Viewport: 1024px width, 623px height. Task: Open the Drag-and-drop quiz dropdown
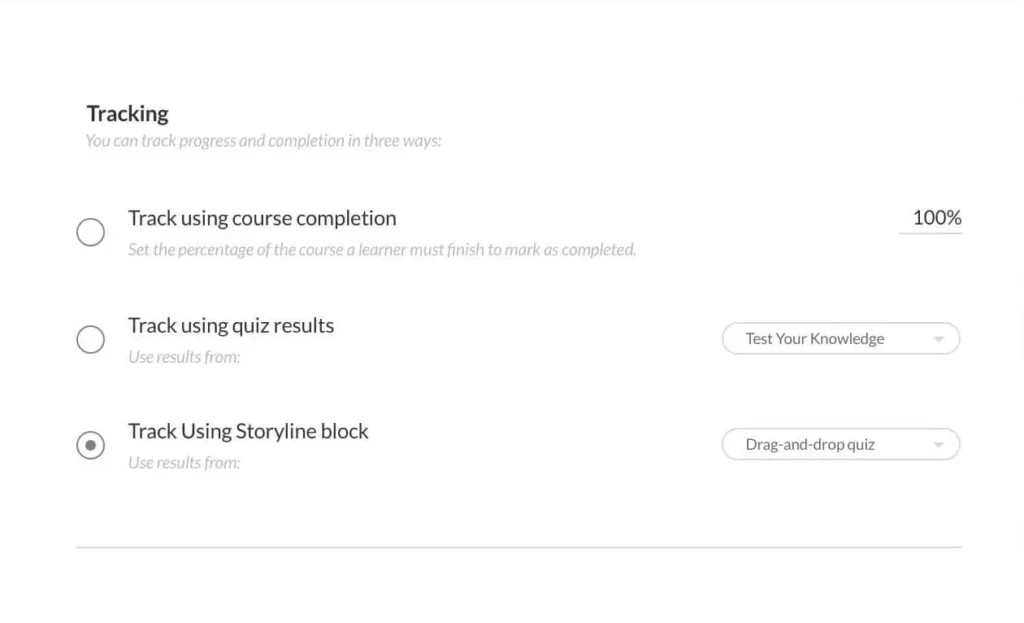coord(840,445)
